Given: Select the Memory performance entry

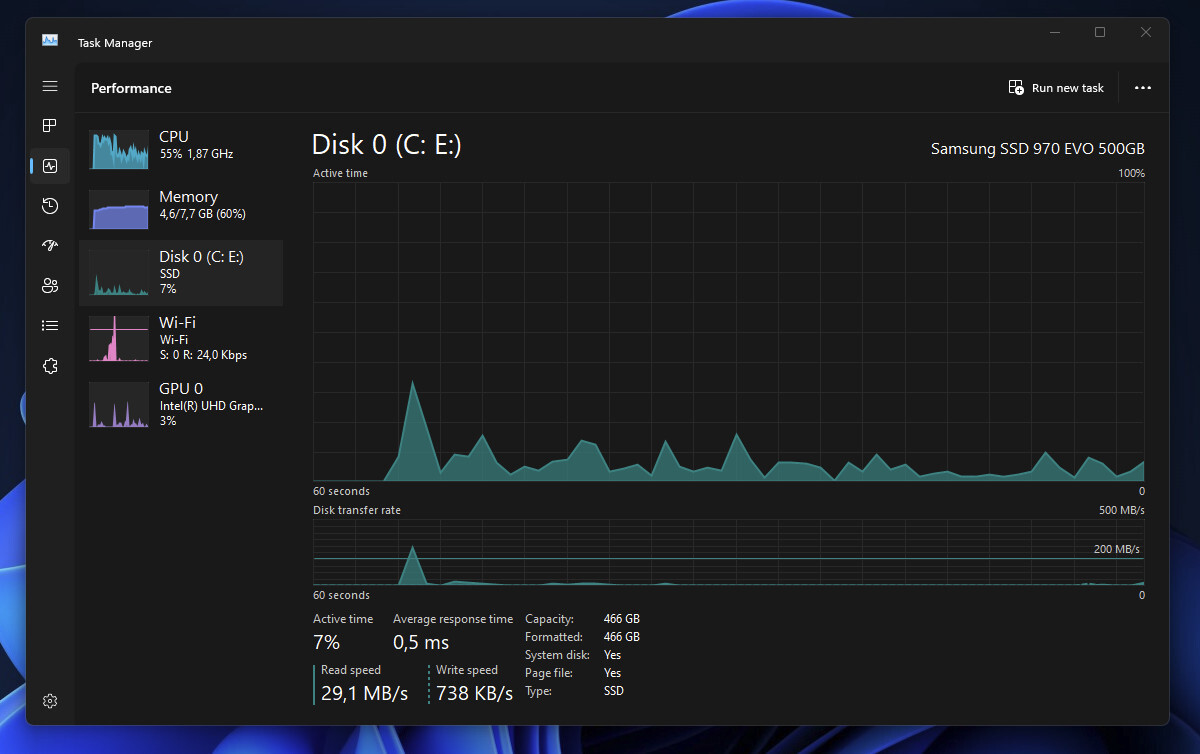Looking at the screenshot, I should click(181, 210).
